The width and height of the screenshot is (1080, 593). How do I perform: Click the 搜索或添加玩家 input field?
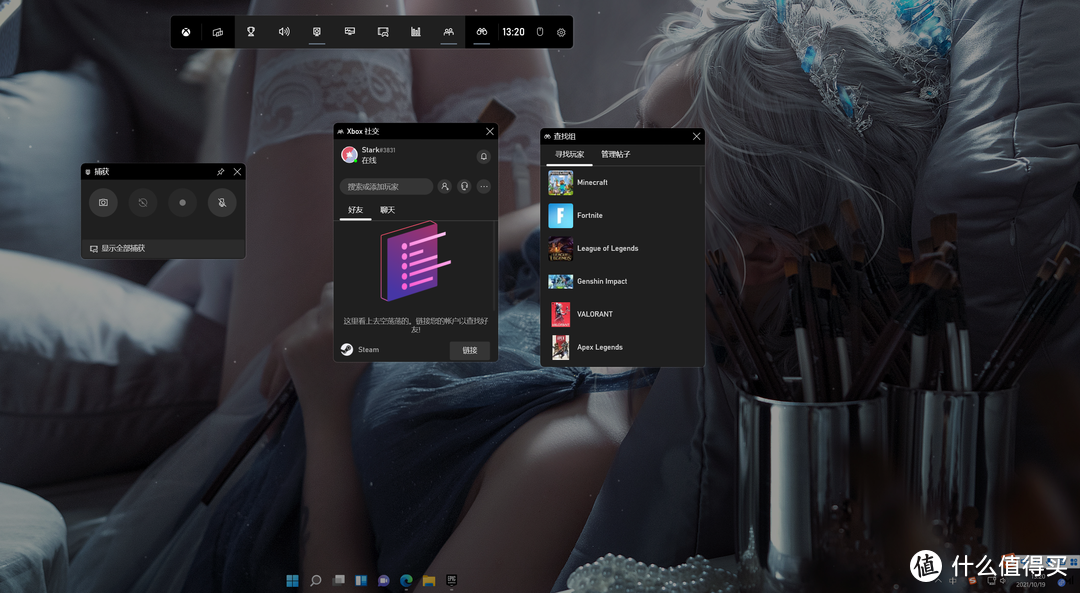pyautogui.click(x=386, y=186)
